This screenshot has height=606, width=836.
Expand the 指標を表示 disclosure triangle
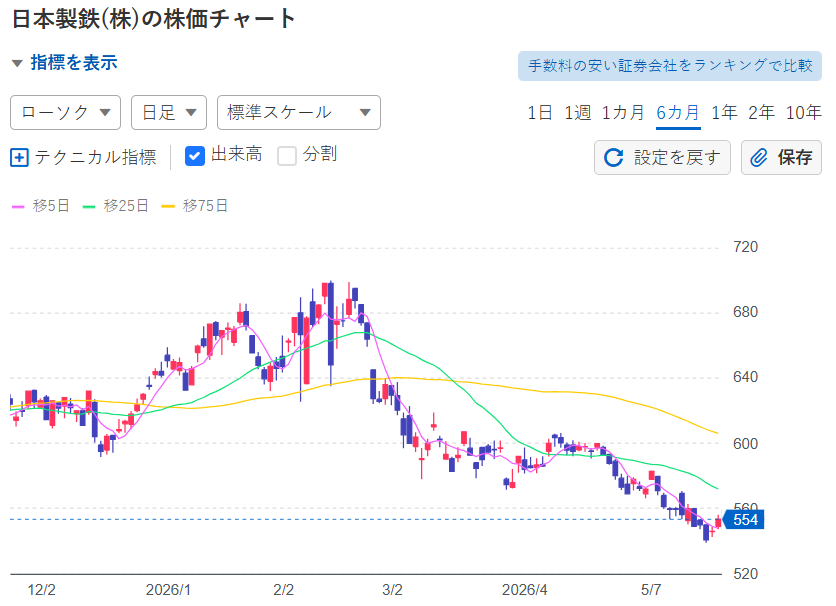(x=17, y=63)
